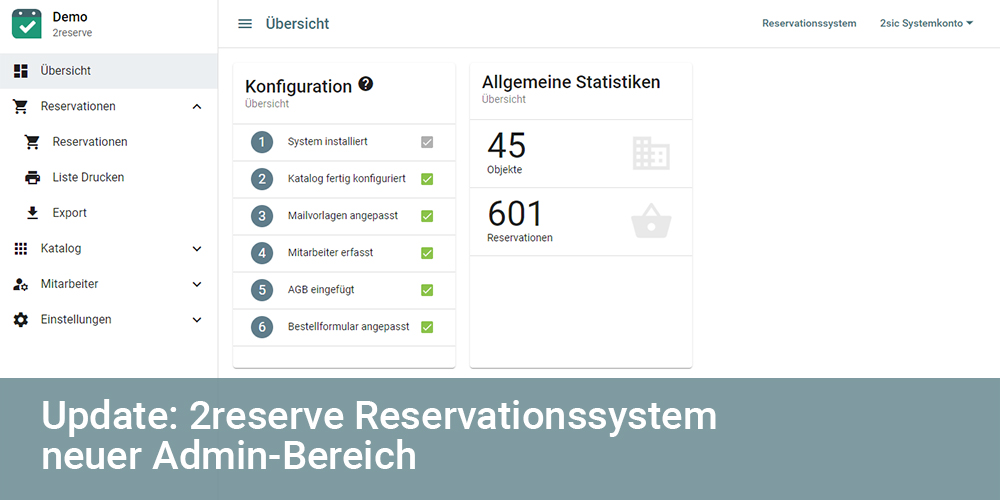The width and height of the screenshot is (1000, 500).
Task: Click step number 5 circle
Action: tap(262, 290)
